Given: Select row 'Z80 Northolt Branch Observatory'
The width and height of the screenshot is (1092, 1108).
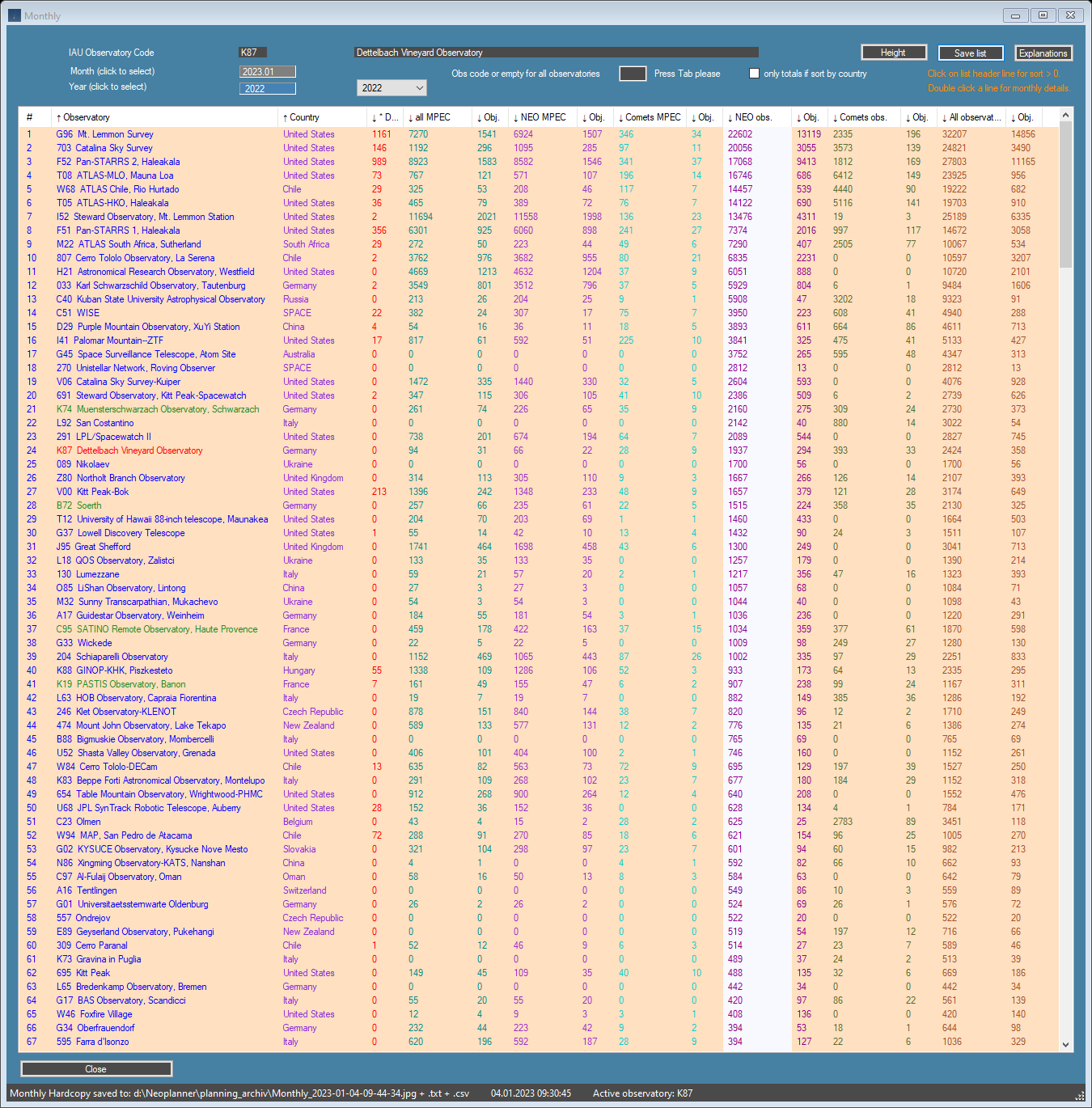Looking at the screenshot, I should pyautogui.click(x=538, y=478).
